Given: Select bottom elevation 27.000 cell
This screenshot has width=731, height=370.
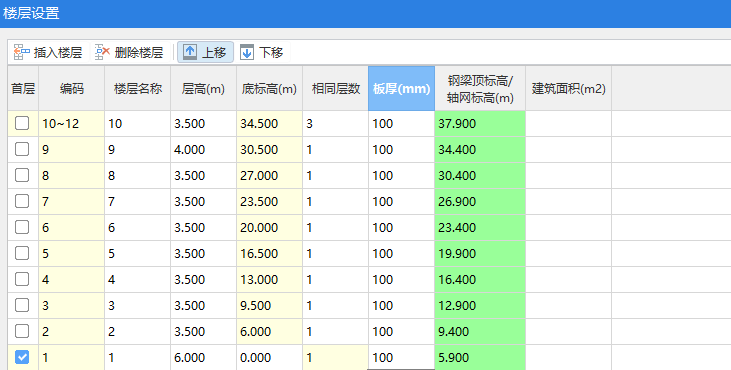Looking at the screenshot, I should click(269, 176).
